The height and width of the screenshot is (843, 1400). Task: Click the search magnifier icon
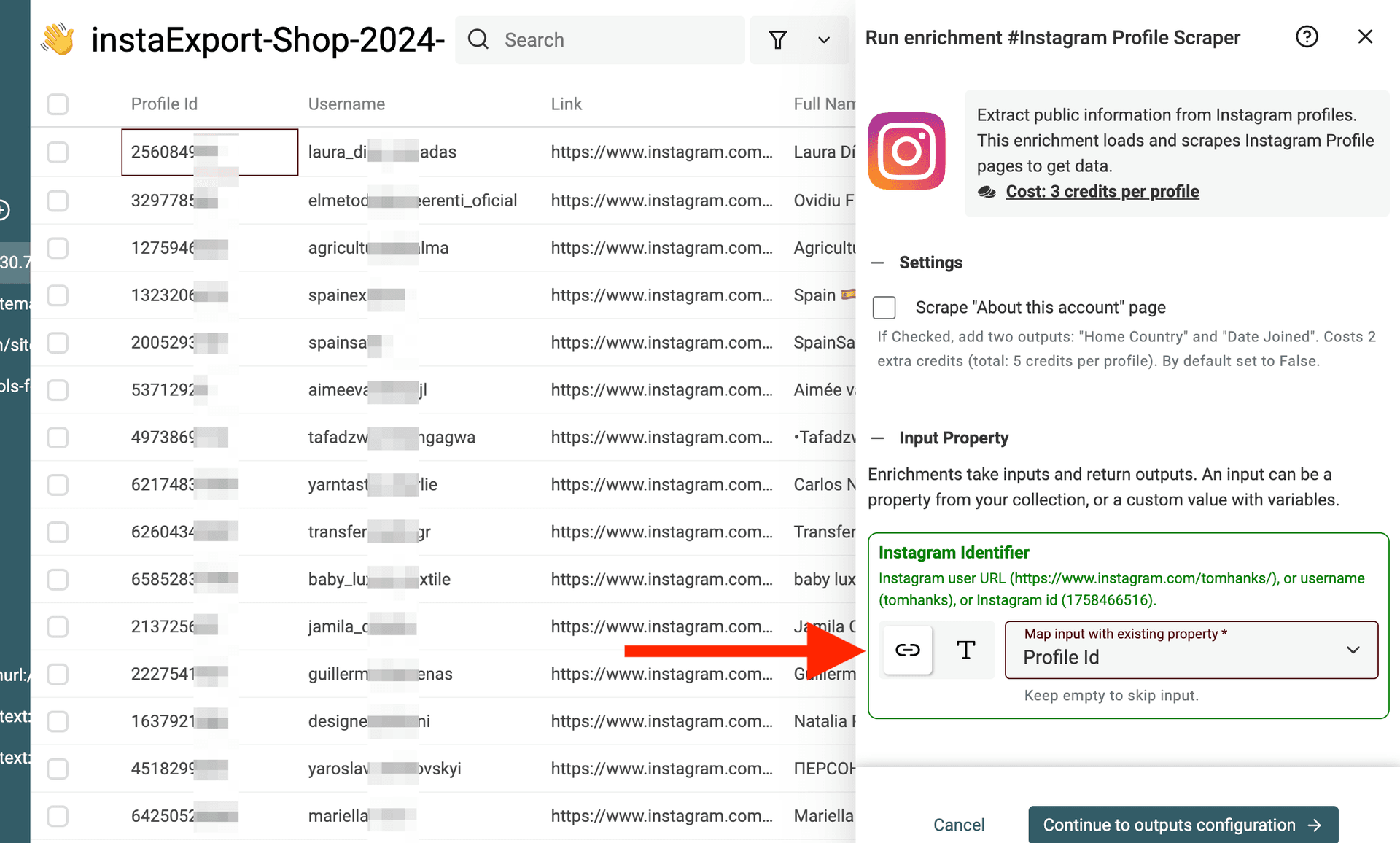pos(478,39)
